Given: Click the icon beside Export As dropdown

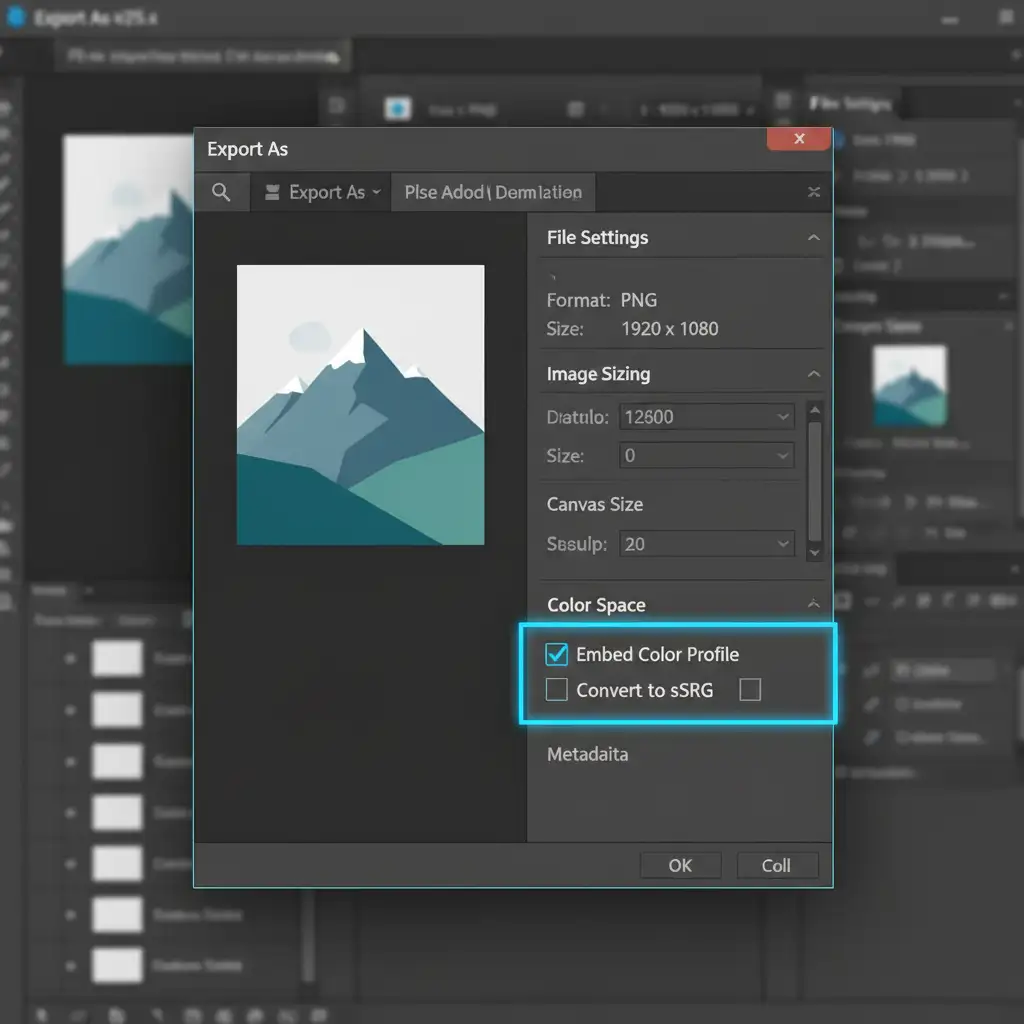Looking at the screenshot, I should [272, 193].
